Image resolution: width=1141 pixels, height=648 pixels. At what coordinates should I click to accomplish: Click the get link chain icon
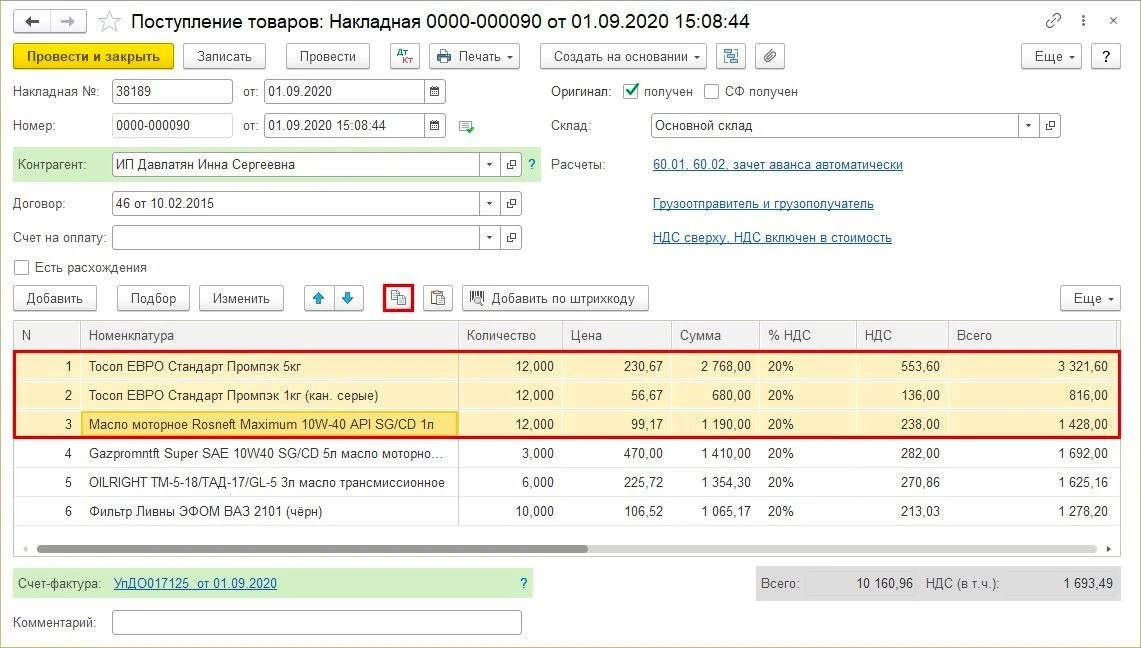point(1053,21)
